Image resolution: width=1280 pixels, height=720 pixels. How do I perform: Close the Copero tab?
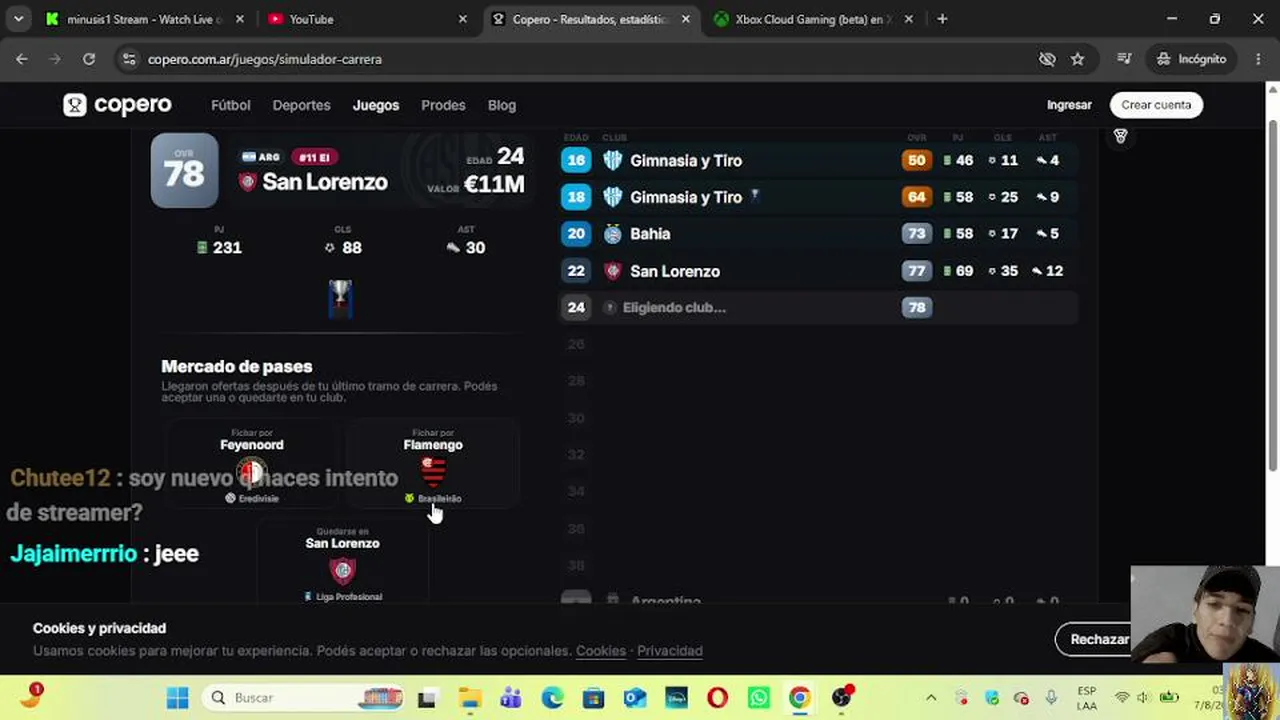click(685, 19)
